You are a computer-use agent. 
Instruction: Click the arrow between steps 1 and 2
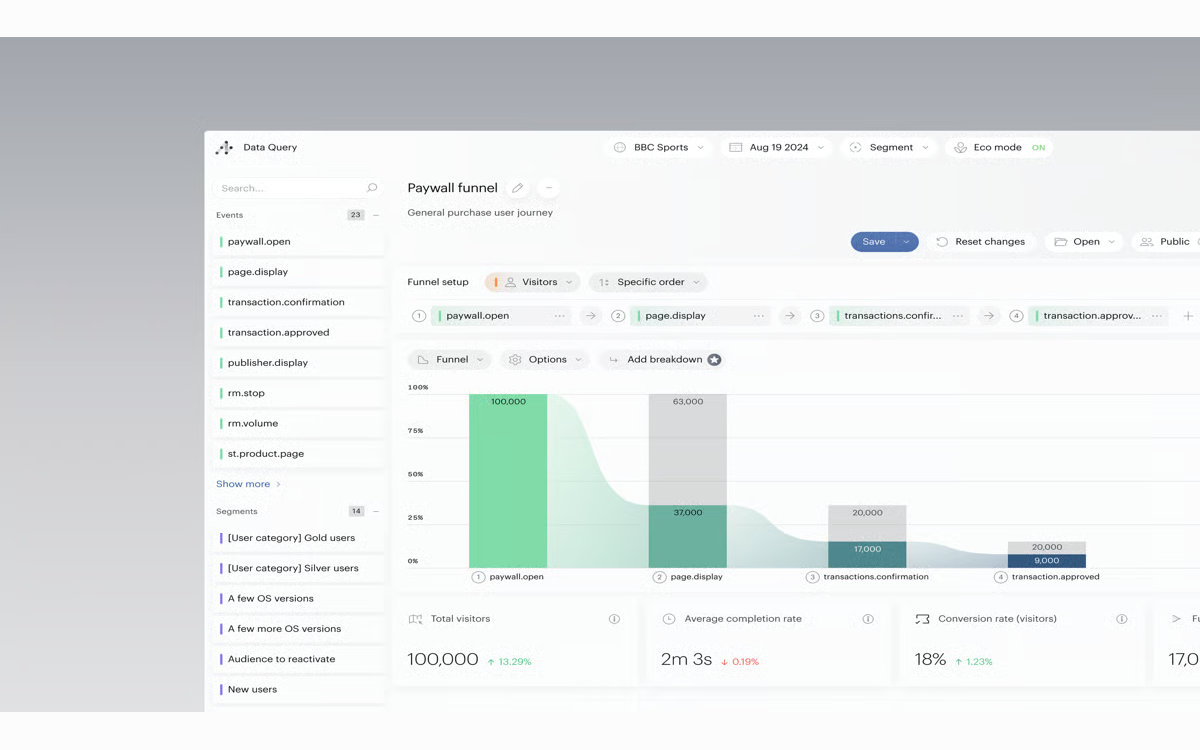coord(591,316)
